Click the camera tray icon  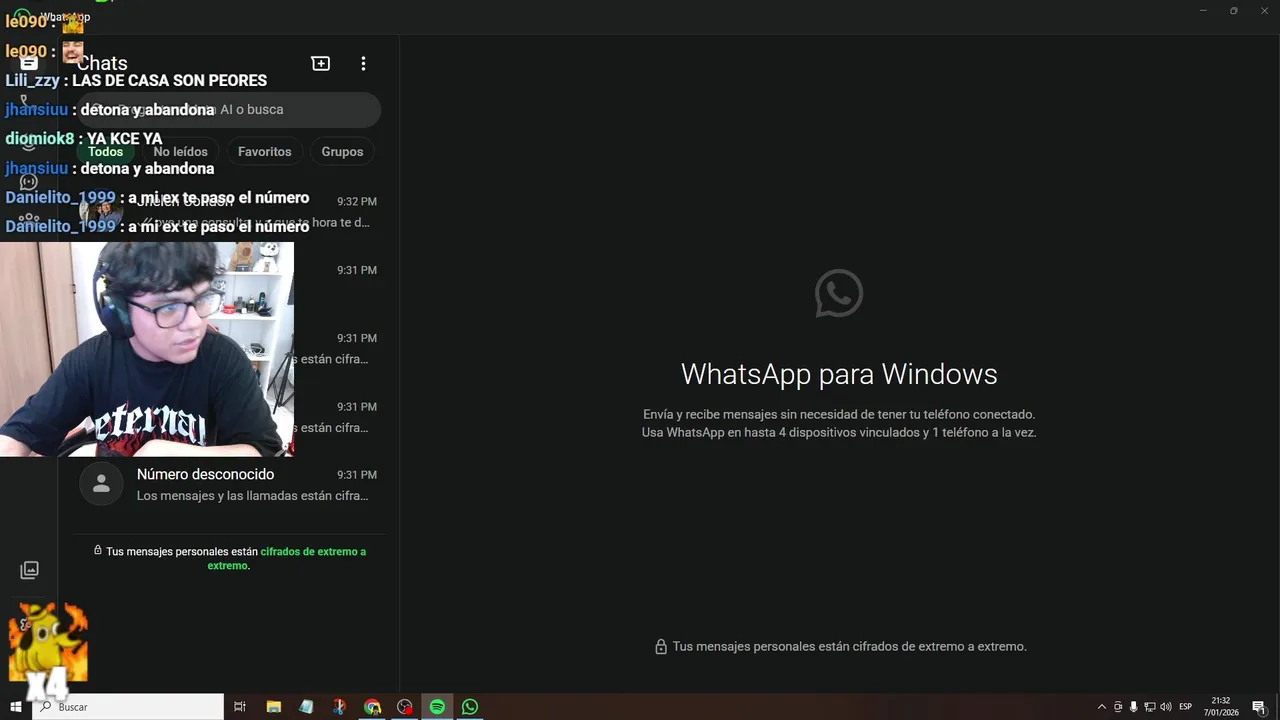coord(1118,707)
